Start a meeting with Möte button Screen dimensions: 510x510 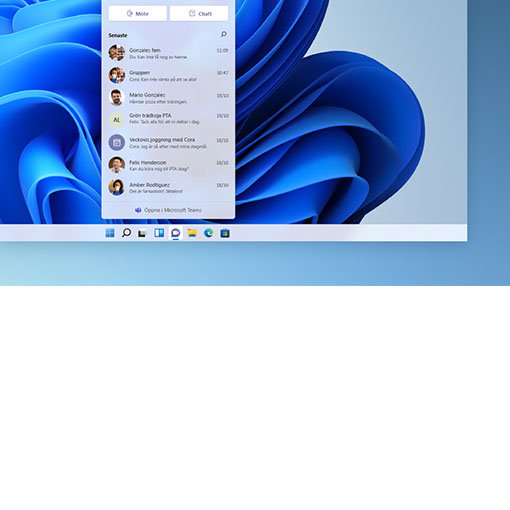[138, 14]
